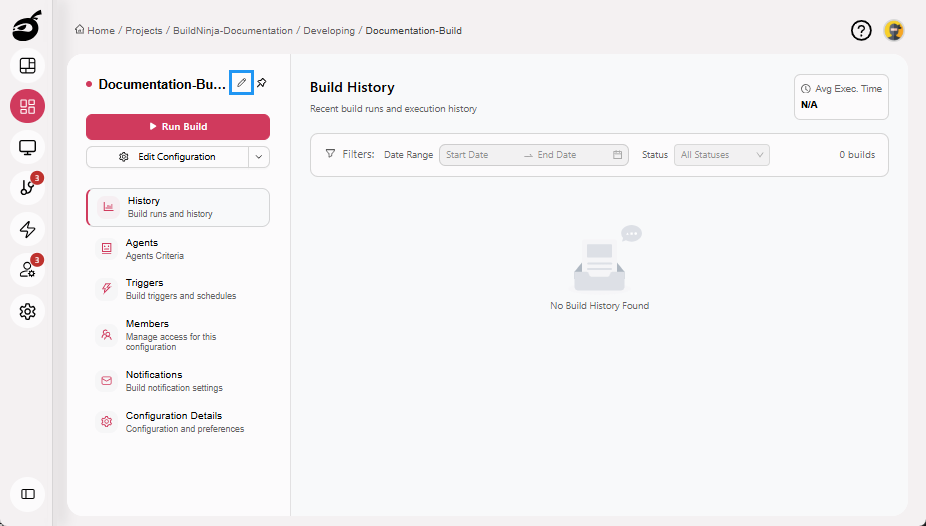Click the Members people icon
Image resolution: width=926 pixels, height=526 pixels.
(106, 335)
